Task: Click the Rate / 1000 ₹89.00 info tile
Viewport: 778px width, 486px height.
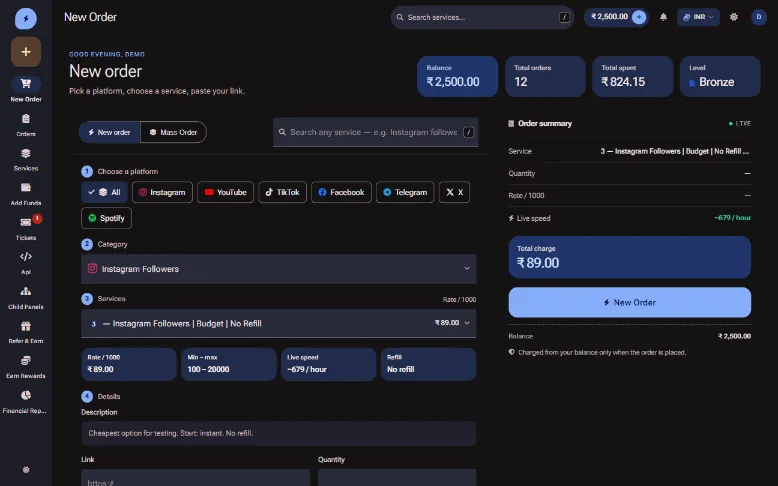Action: point(129,364)
